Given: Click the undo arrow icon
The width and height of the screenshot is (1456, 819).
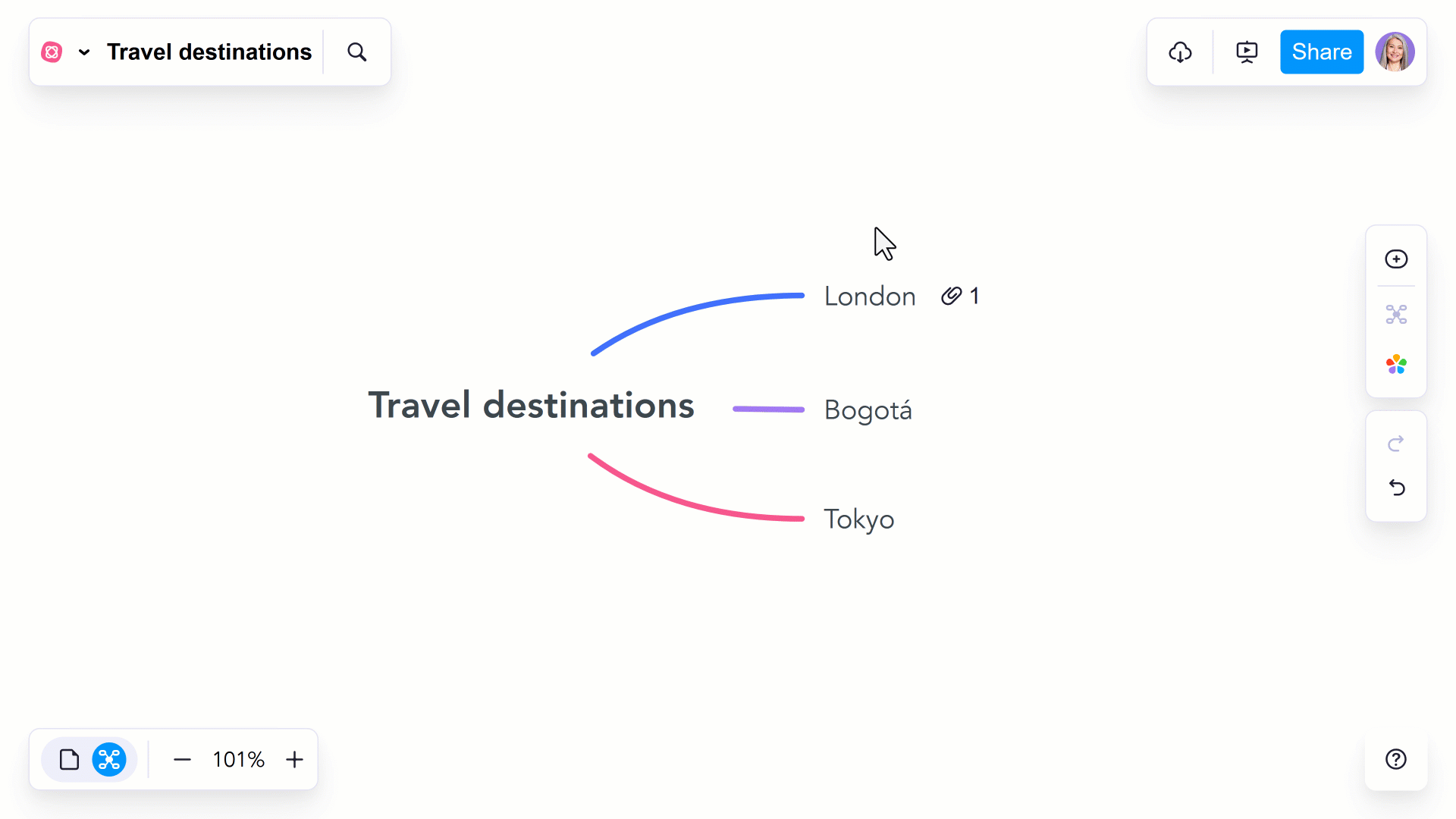Looking at the screenshot, I should pos(1396,487).
